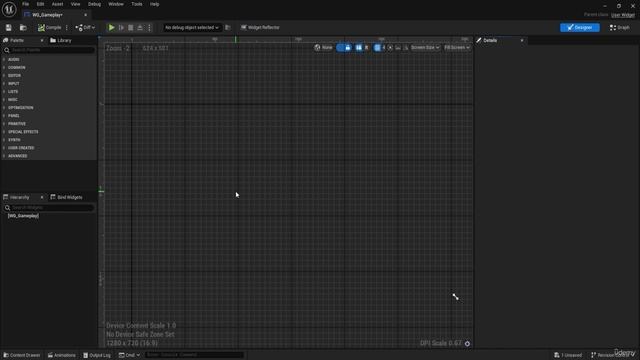Click the Eject button in toolbar
Viewport: 640px width, 360px height.
(x=140, y=27)
